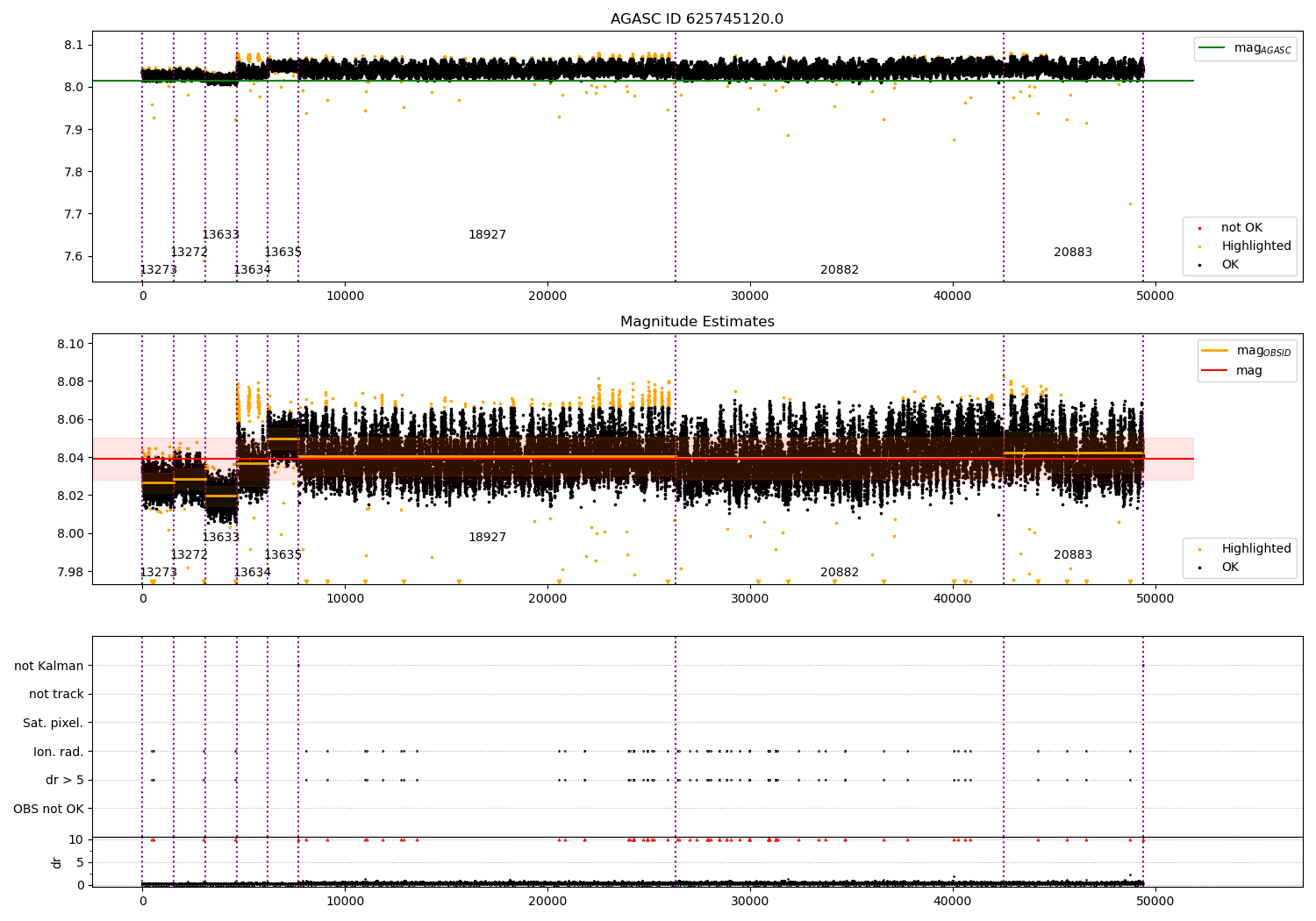Click the '7.6' y-axis tick label
1316x921 pixels.
(x=75, y=257)
